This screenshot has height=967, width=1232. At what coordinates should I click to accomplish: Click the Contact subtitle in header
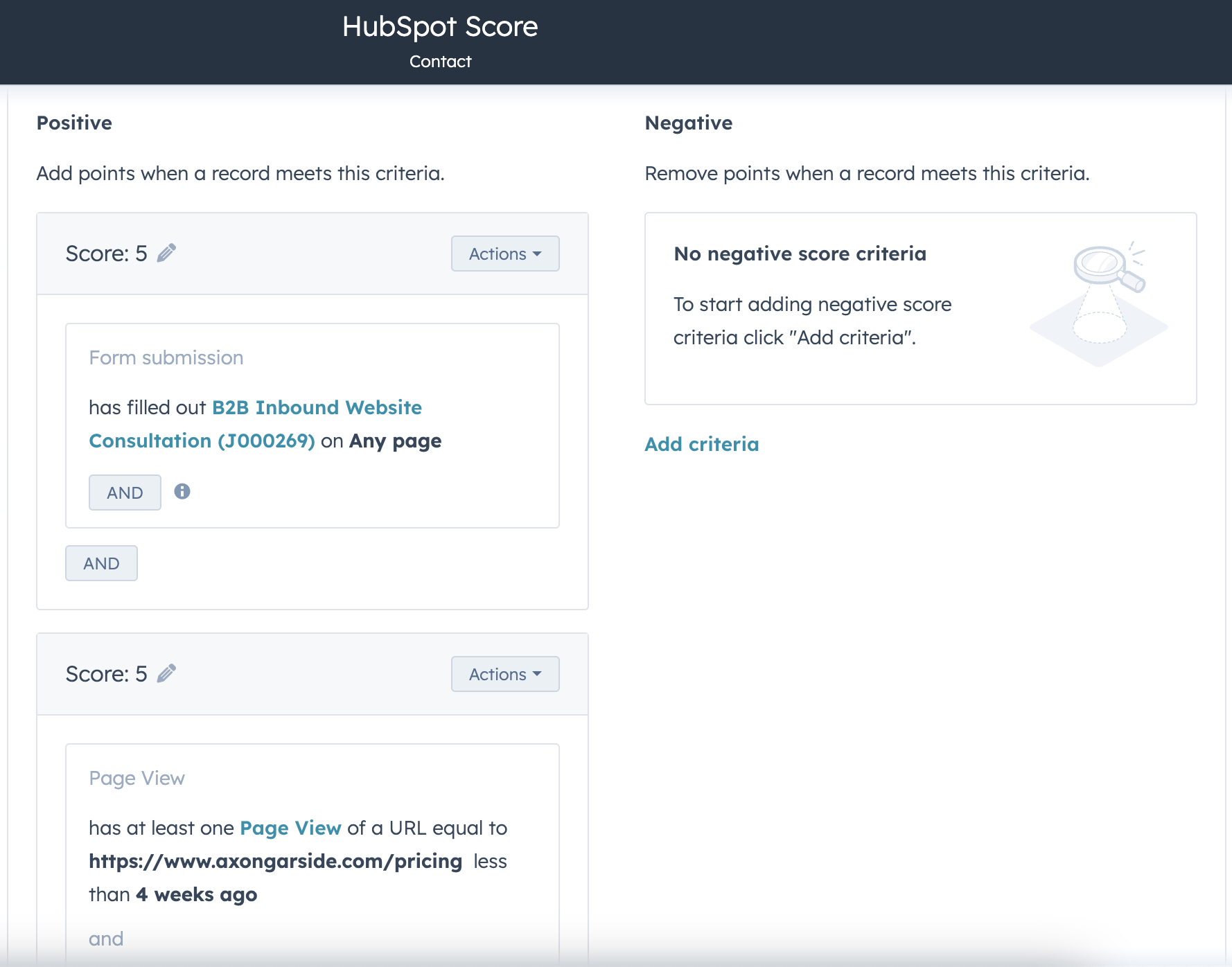click(440, 62)
